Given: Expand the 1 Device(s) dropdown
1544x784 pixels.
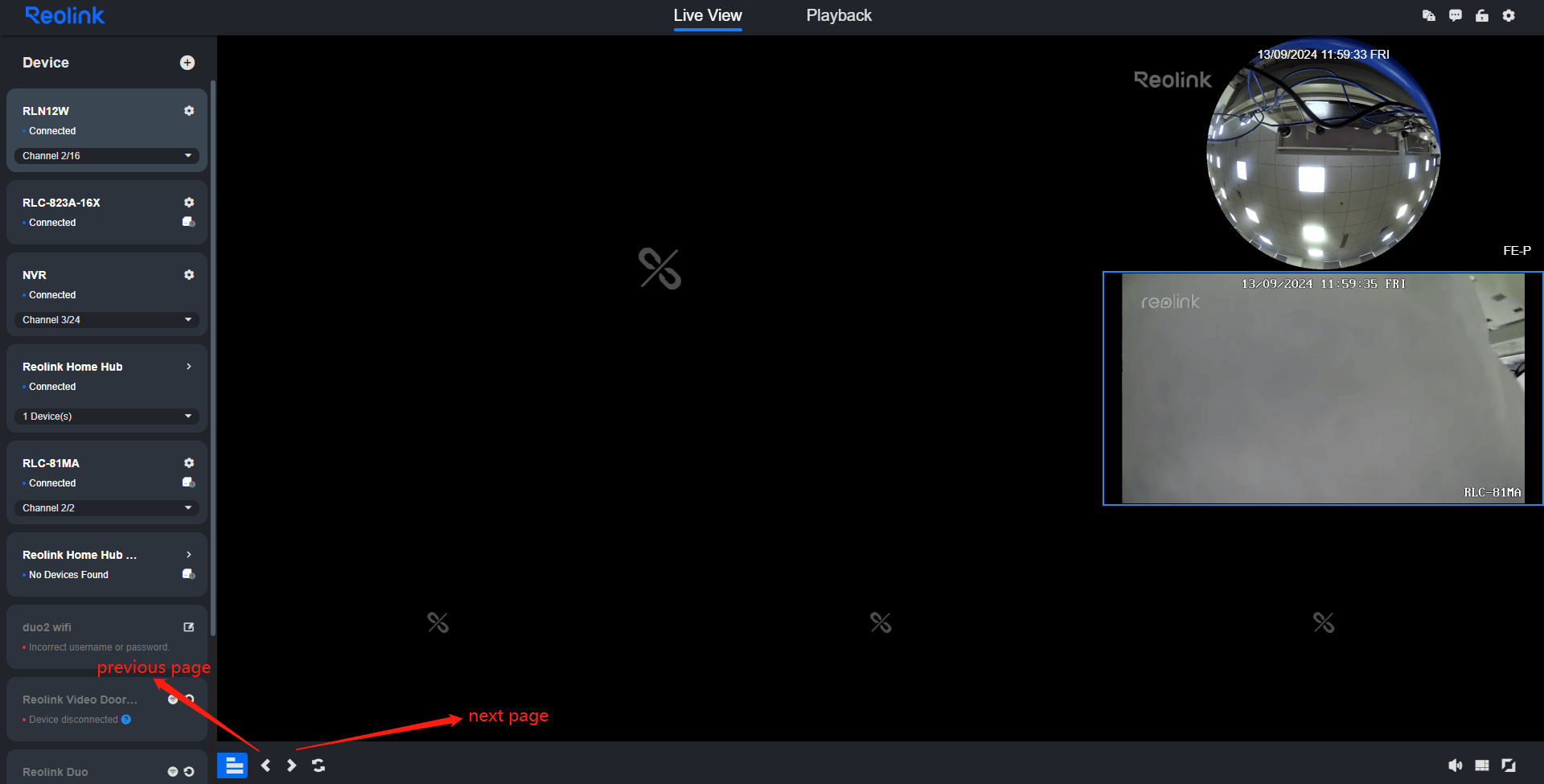Looking at the screenshot, I should 107,417.
